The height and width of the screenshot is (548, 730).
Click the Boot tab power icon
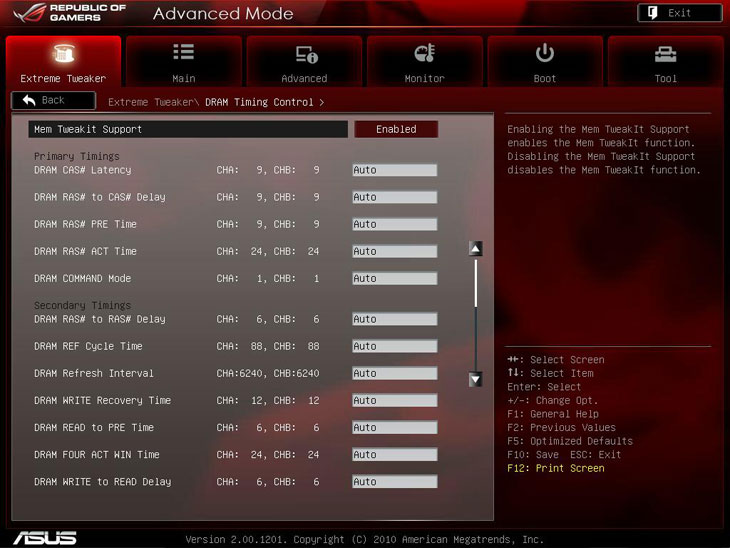[x=545, y=53]
